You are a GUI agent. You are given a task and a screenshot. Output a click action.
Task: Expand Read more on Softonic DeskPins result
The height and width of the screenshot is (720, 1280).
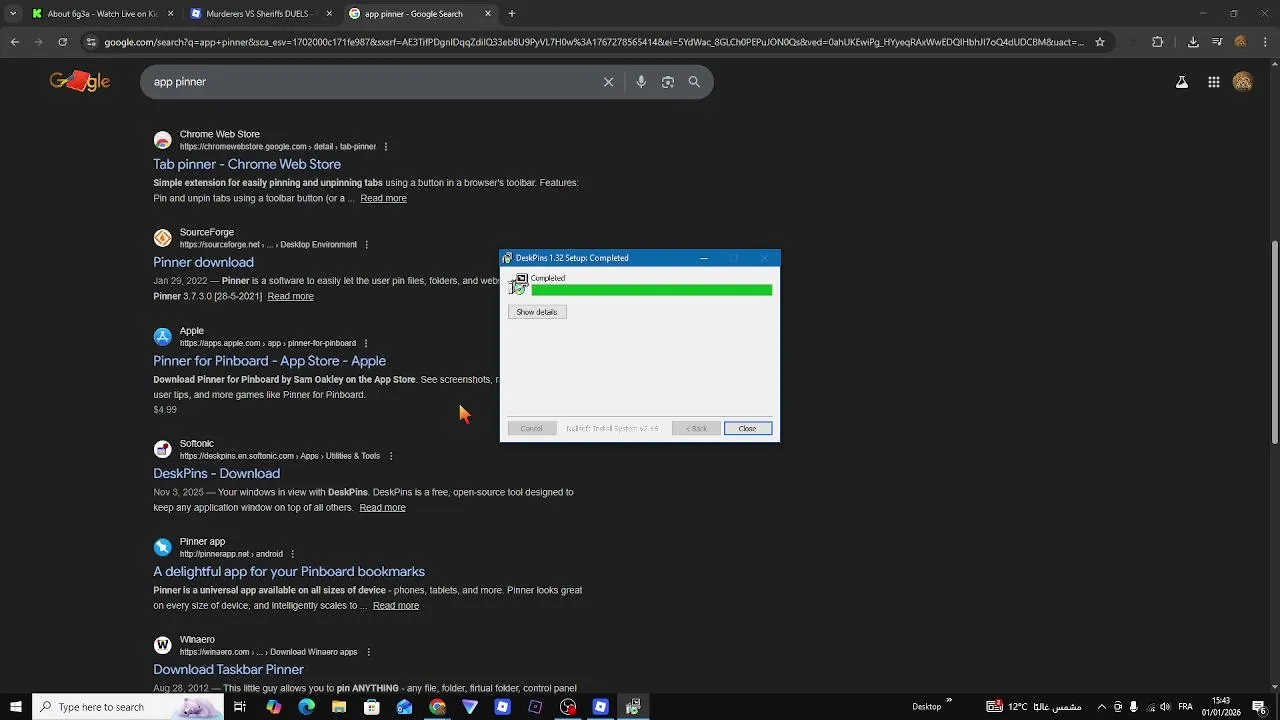pos(382,507)
